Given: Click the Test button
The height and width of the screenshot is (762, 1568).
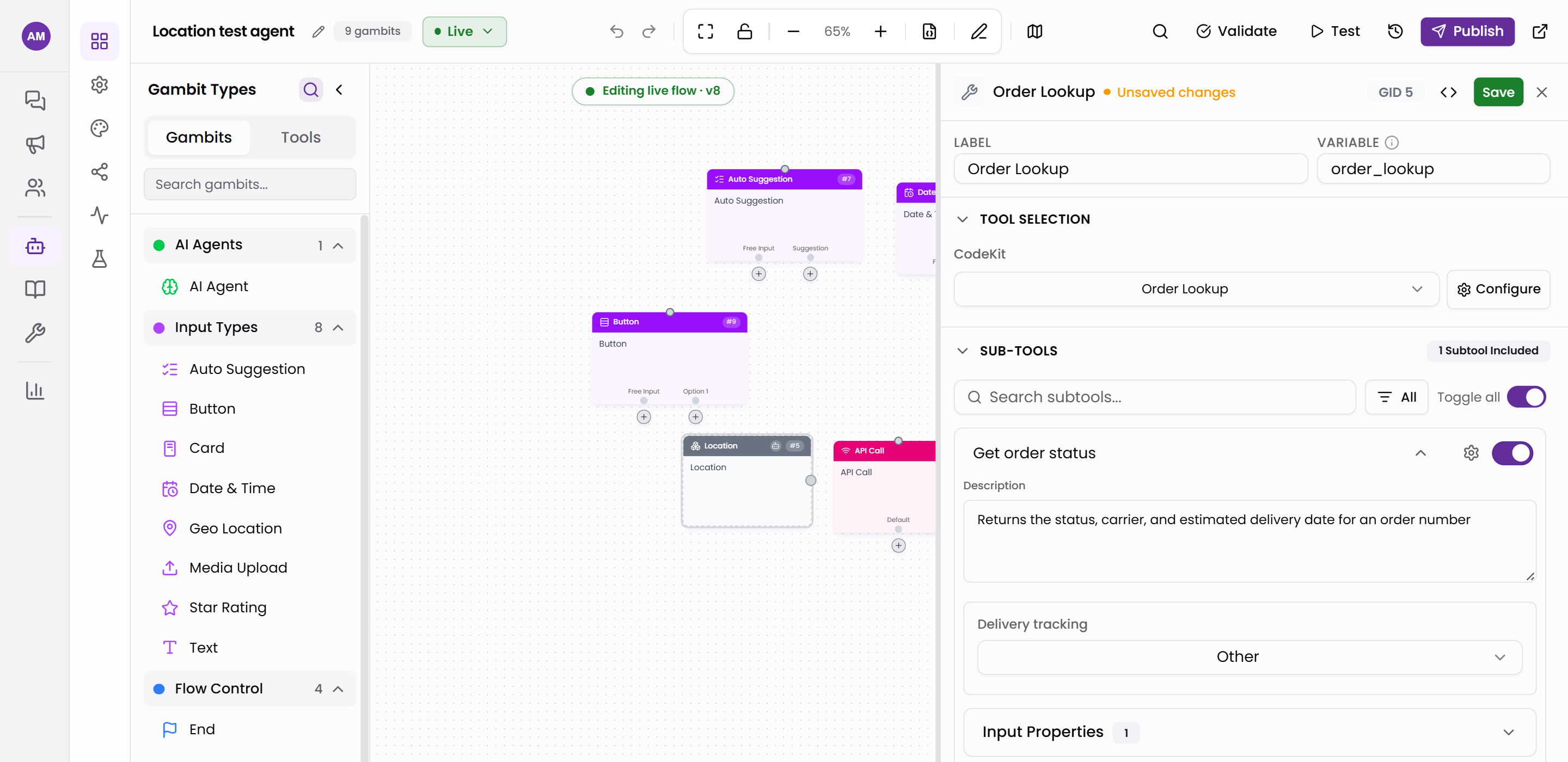Looking at the screenshot, I should (x=1335, y=32).
